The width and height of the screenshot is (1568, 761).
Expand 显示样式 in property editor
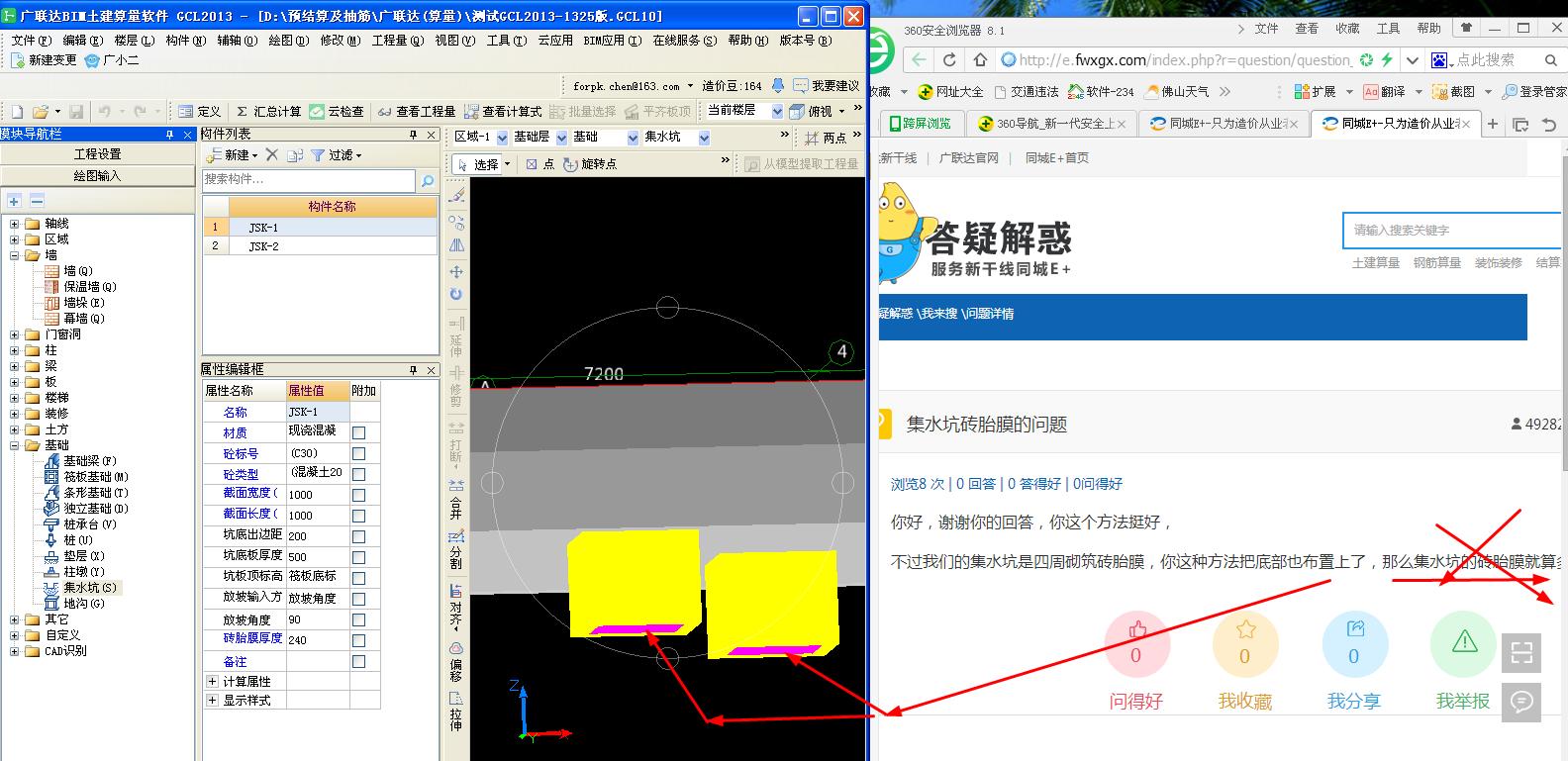click(x=212, y=700)
